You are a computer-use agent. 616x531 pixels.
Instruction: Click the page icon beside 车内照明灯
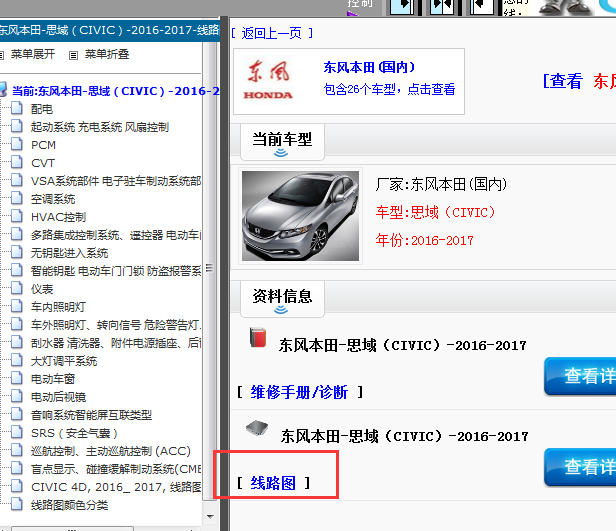[16, 306]
